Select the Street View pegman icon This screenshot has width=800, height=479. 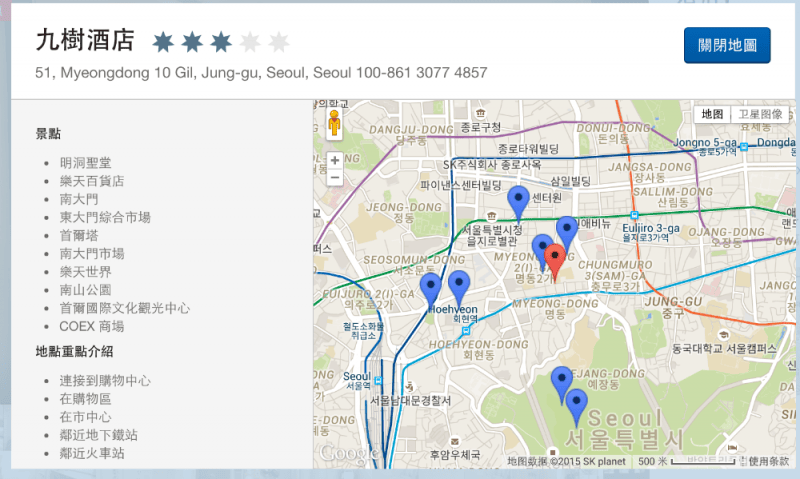[x=334, y=124]
